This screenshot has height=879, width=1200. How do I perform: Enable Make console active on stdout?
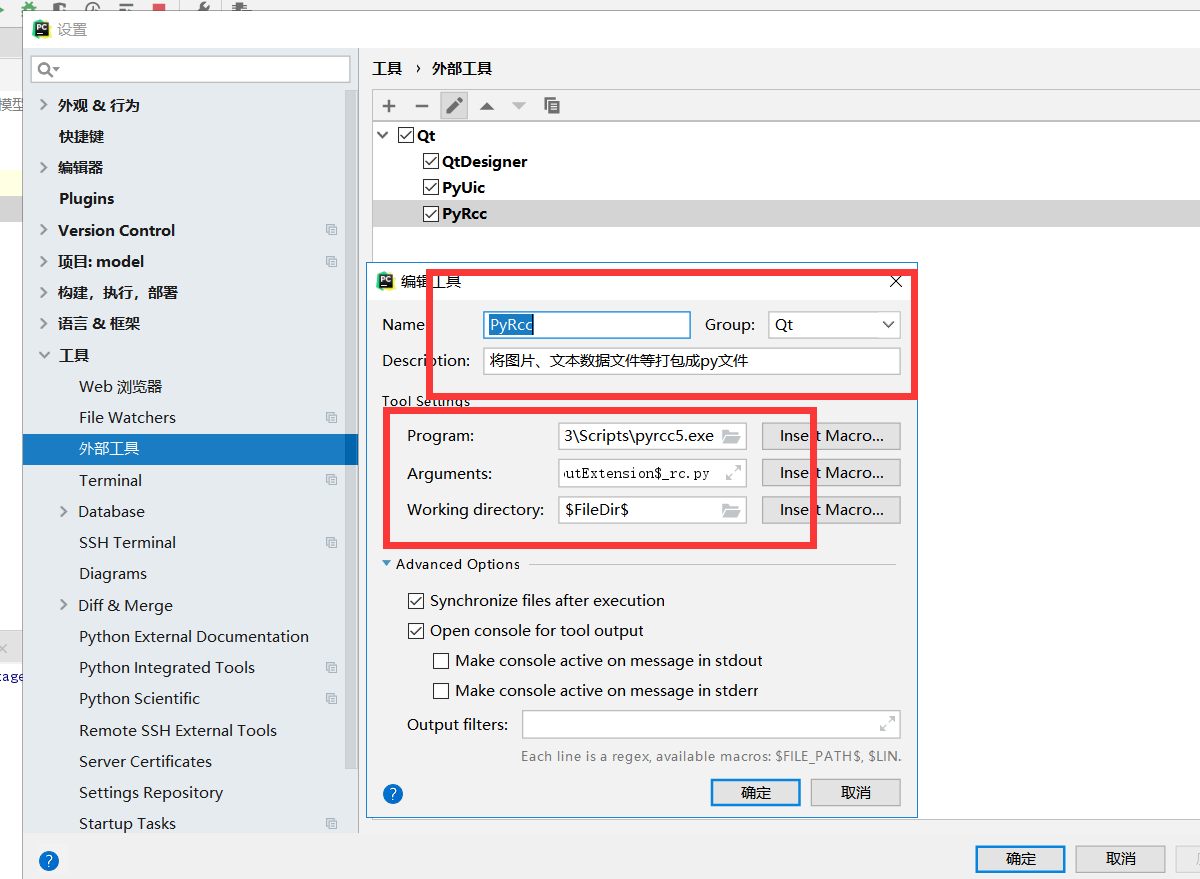[x=441, y=660]
